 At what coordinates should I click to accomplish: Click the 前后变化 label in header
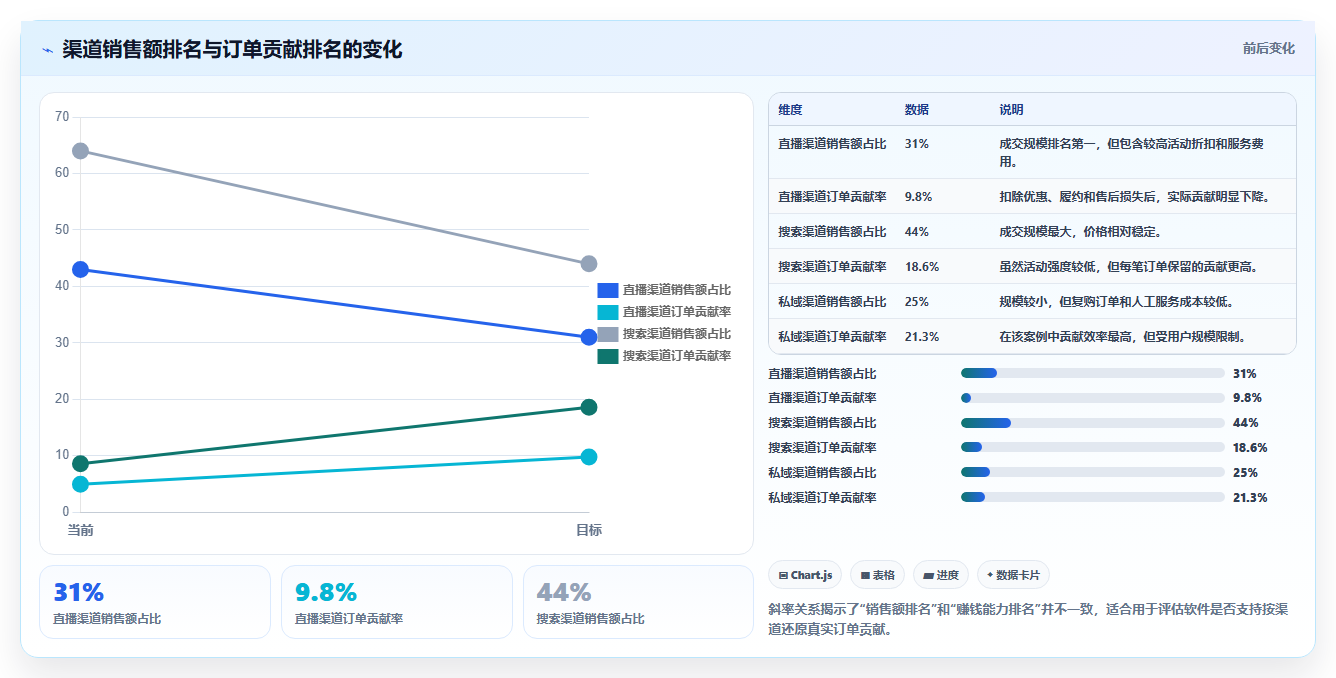pyautogui.click(x=1269, y=48)
